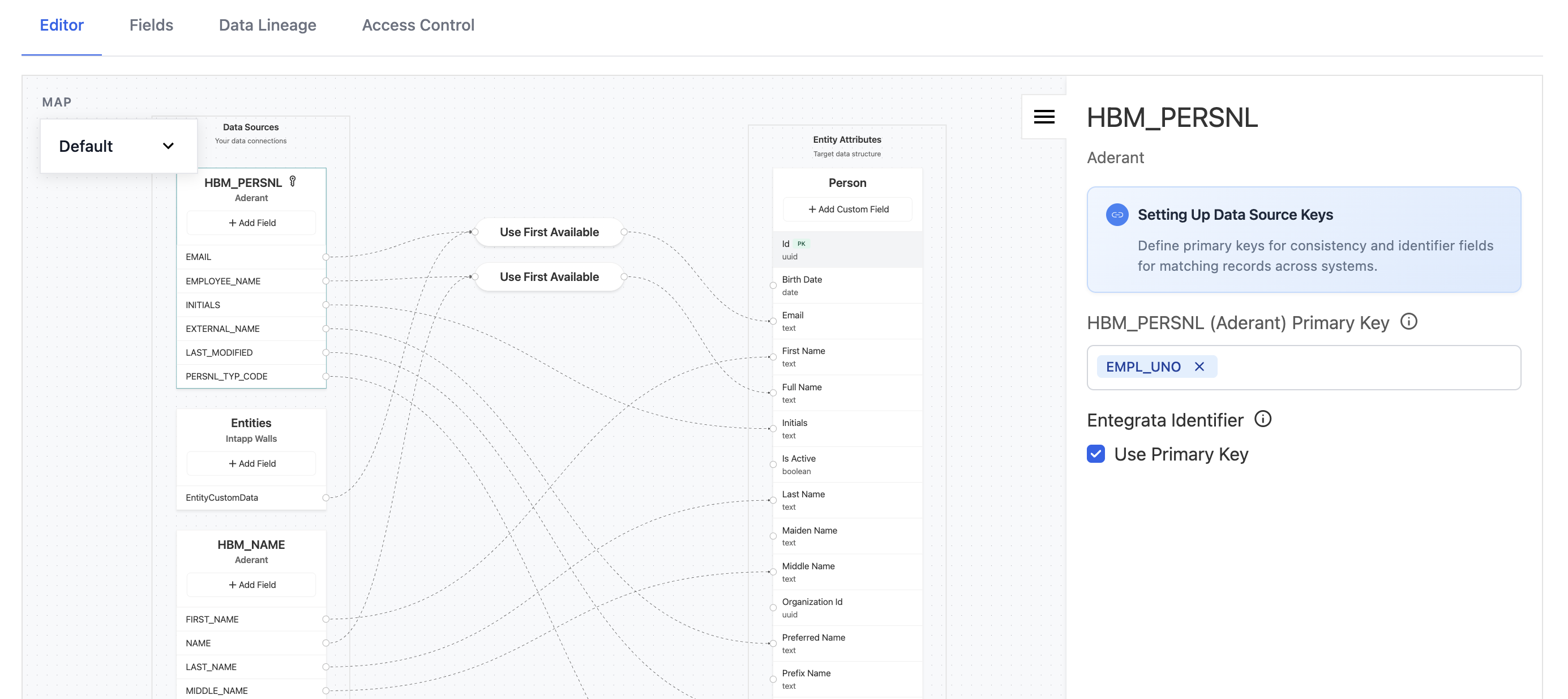1568x699 pixels.
Task: Uncheck the Use Primary Key checkbox
Action: [1096, 454]
